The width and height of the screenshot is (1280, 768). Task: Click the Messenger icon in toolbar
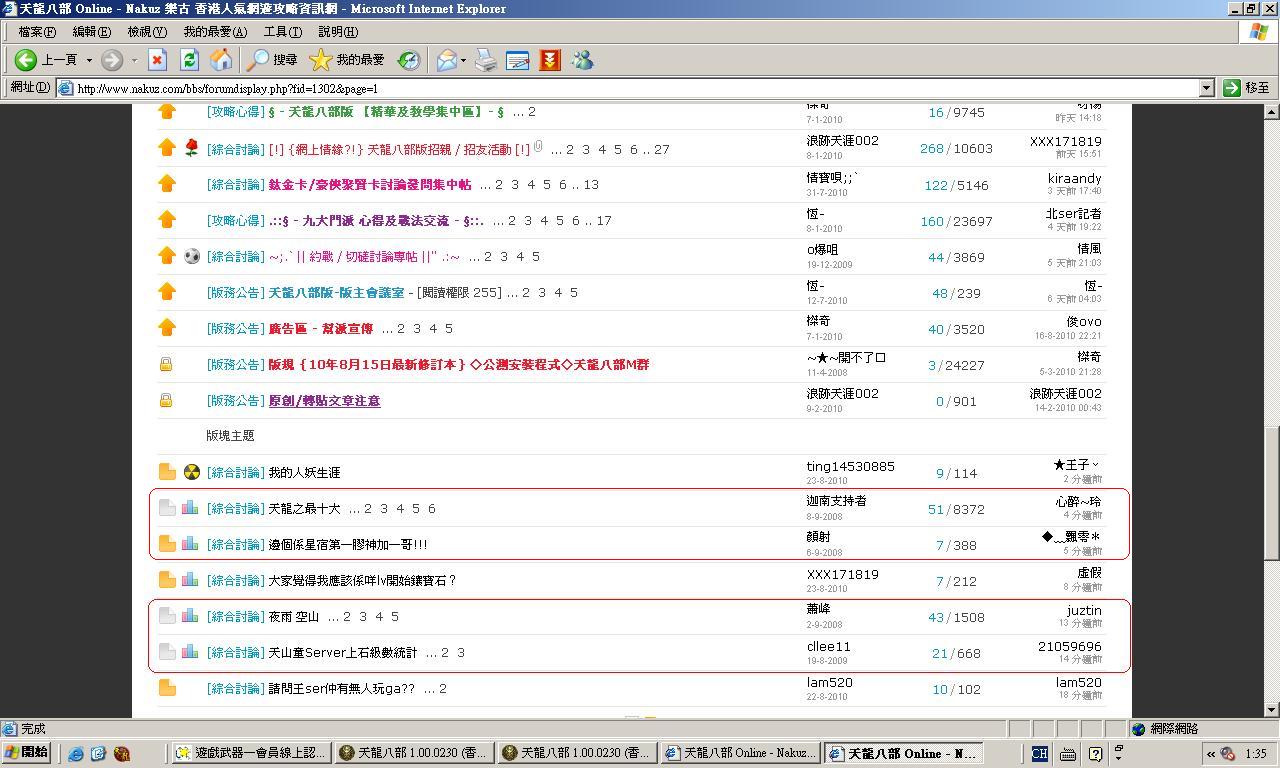coord(582,60)
